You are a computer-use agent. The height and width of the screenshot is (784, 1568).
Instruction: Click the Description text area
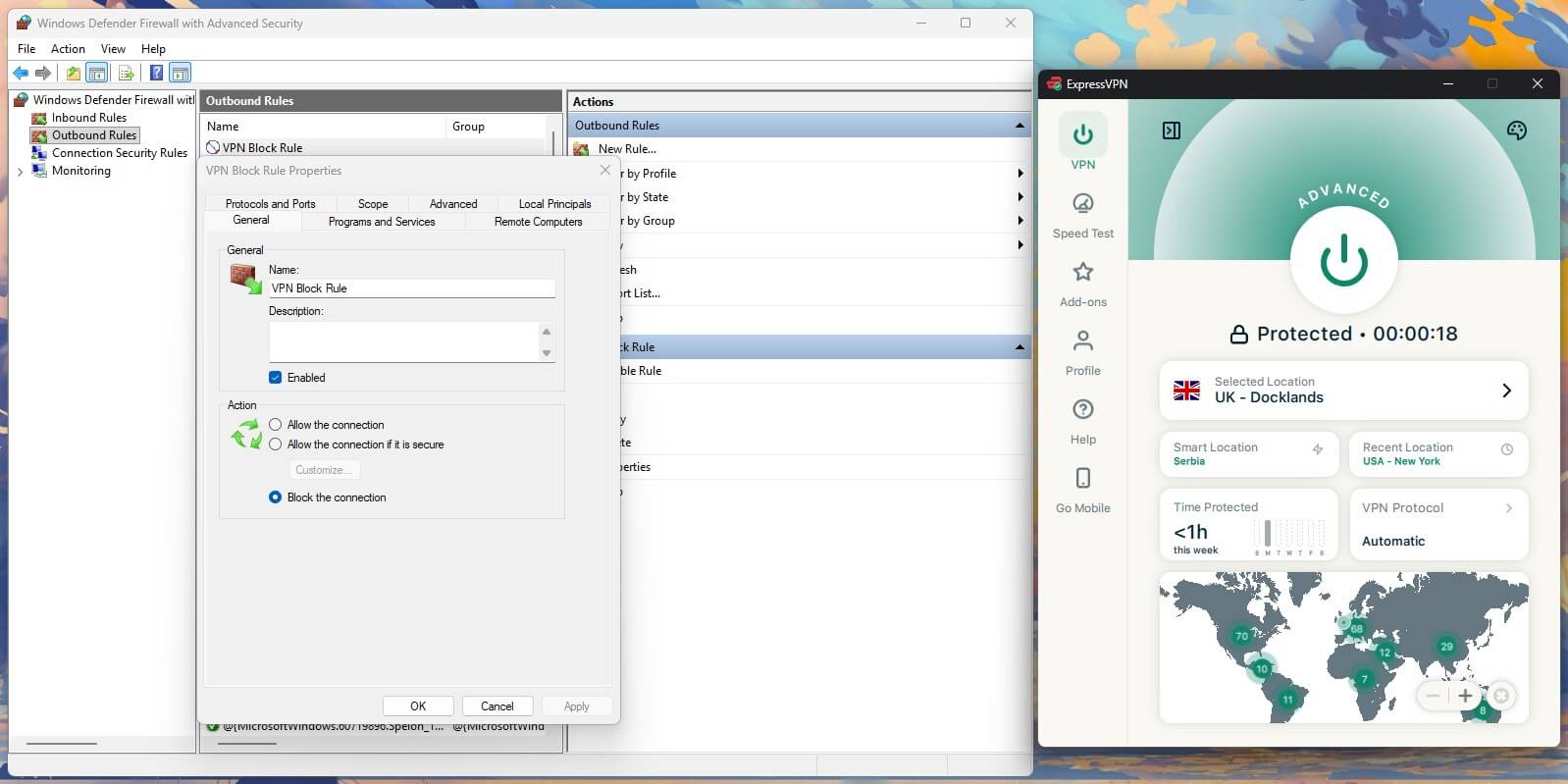tap(405, 341)
